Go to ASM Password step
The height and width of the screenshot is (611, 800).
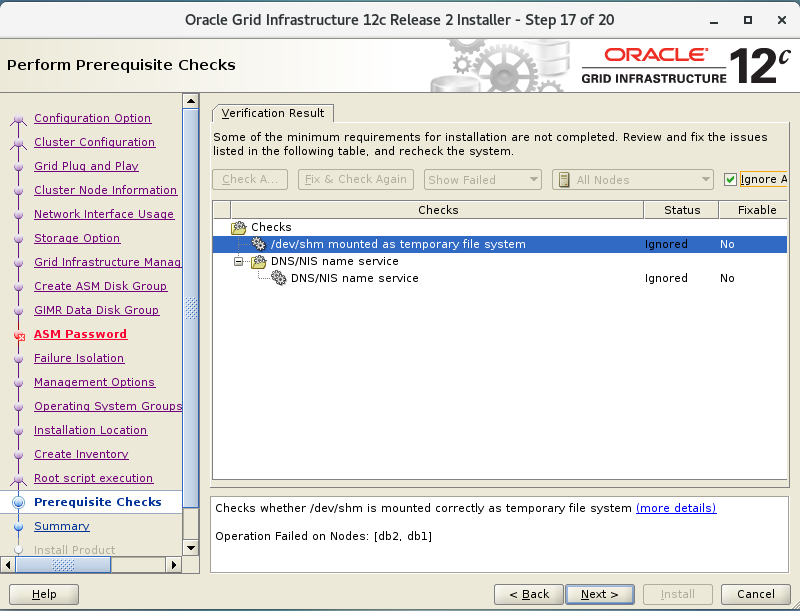point(81,334)
